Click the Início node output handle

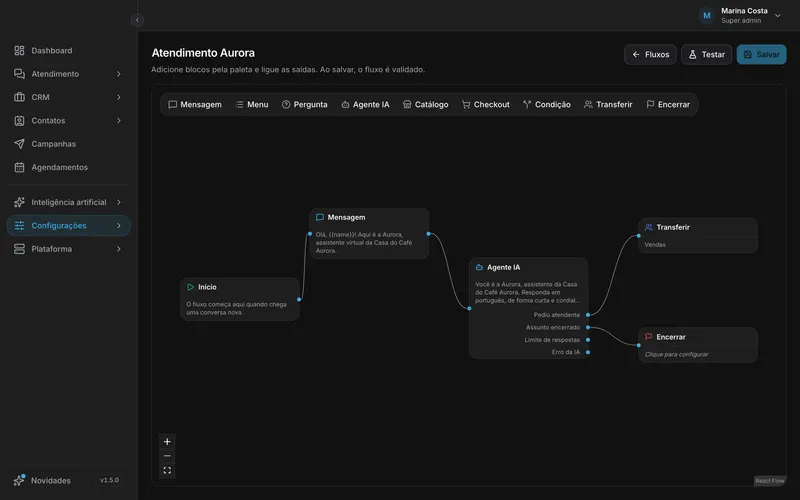click(x=299, y=299)
